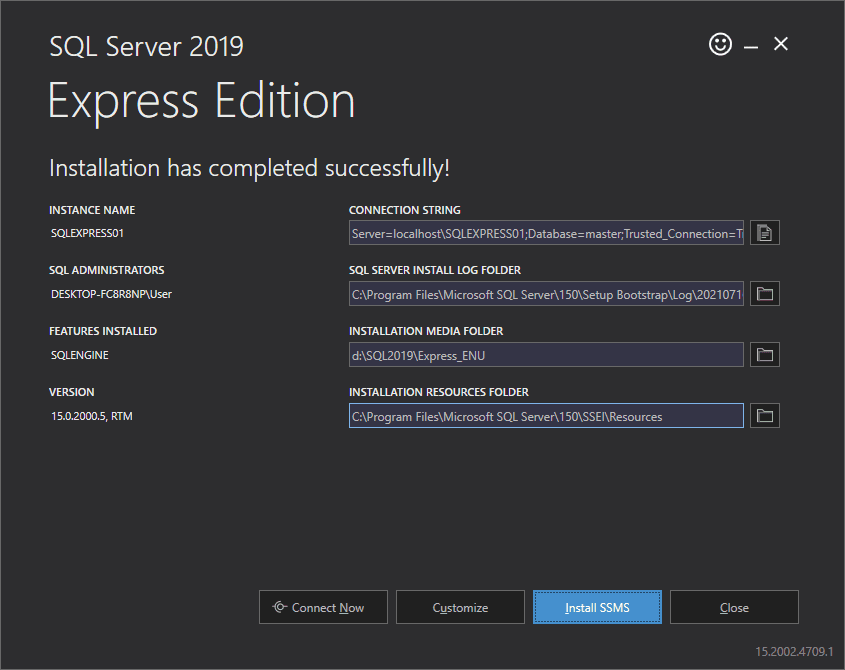Close the SQL Server 2019 installer
Image resolution: width=845 pixels, height=670 pixels.
pyautogui.click(x=734, y=607)
